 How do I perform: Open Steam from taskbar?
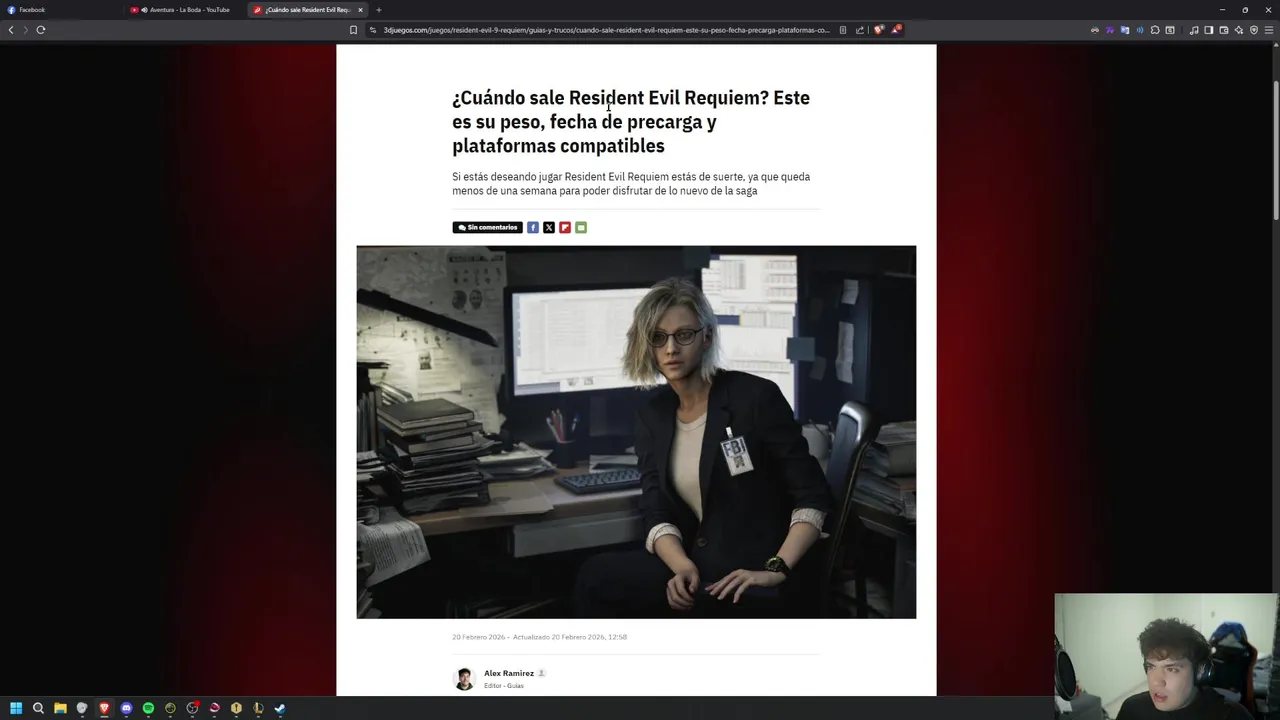(x=280, y=708)
